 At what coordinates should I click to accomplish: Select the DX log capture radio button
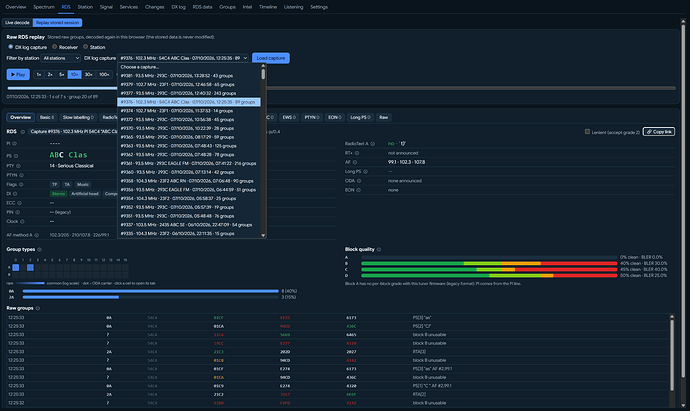coord(11,47)
